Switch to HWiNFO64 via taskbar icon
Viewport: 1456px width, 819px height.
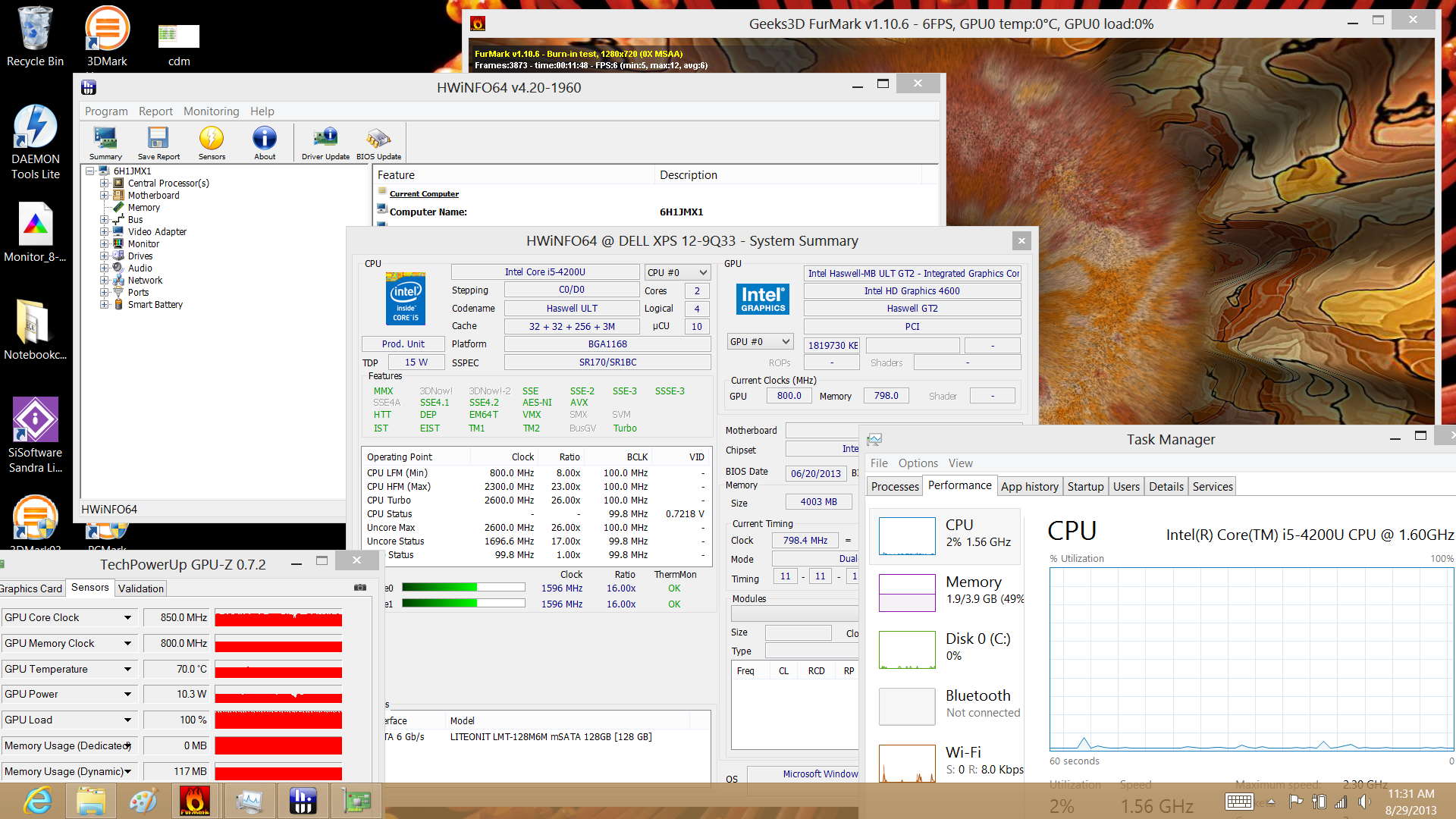pyautogui.click(x=302, y=801)
